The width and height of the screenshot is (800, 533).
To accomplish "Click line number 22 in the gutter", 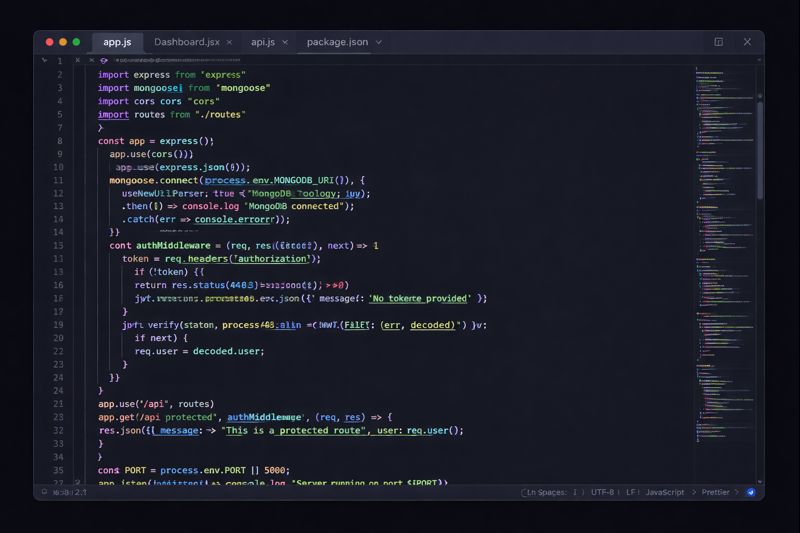I will 59,351.
